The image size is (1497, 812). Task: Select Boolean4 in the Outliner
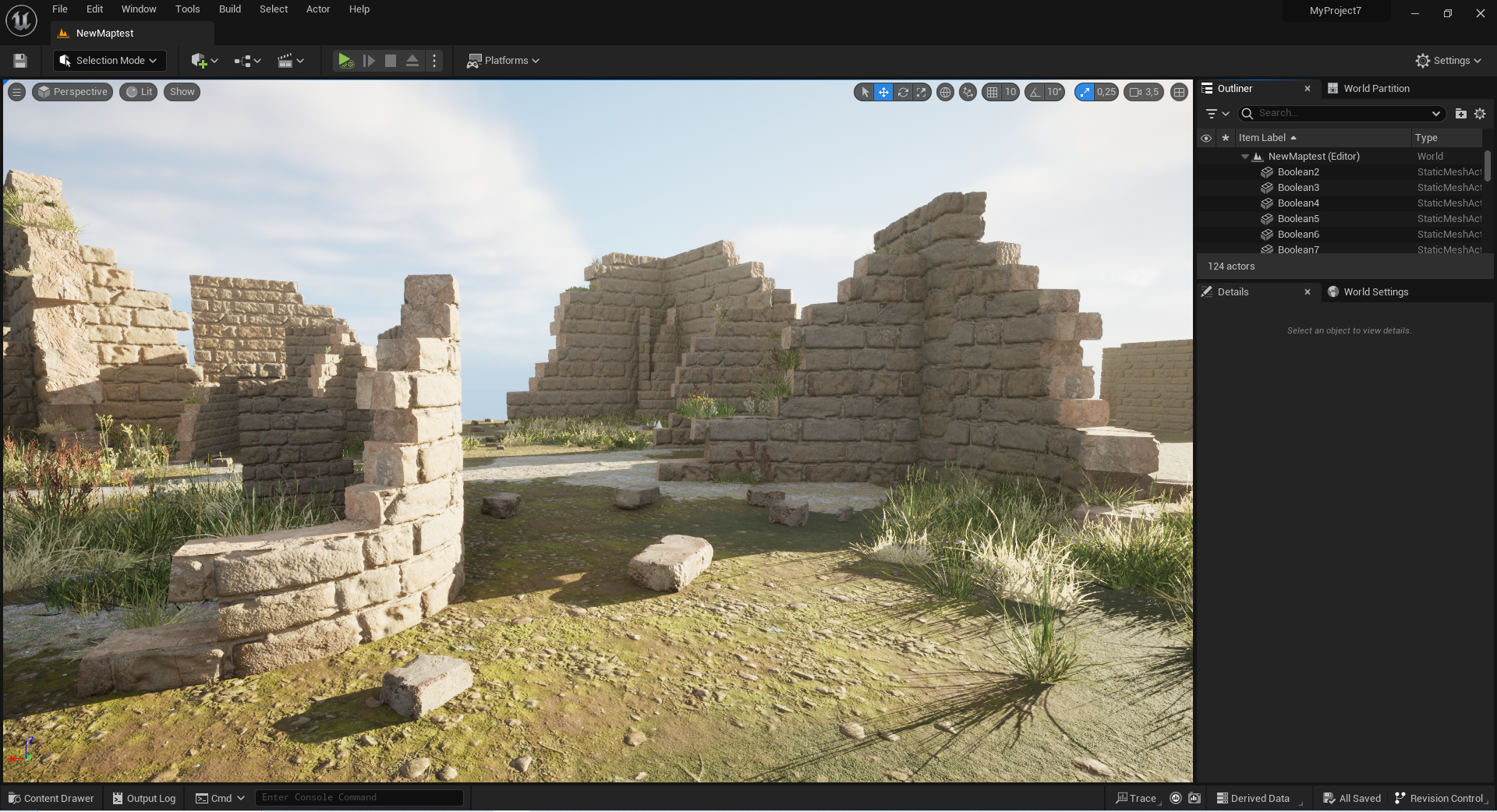1340,203
